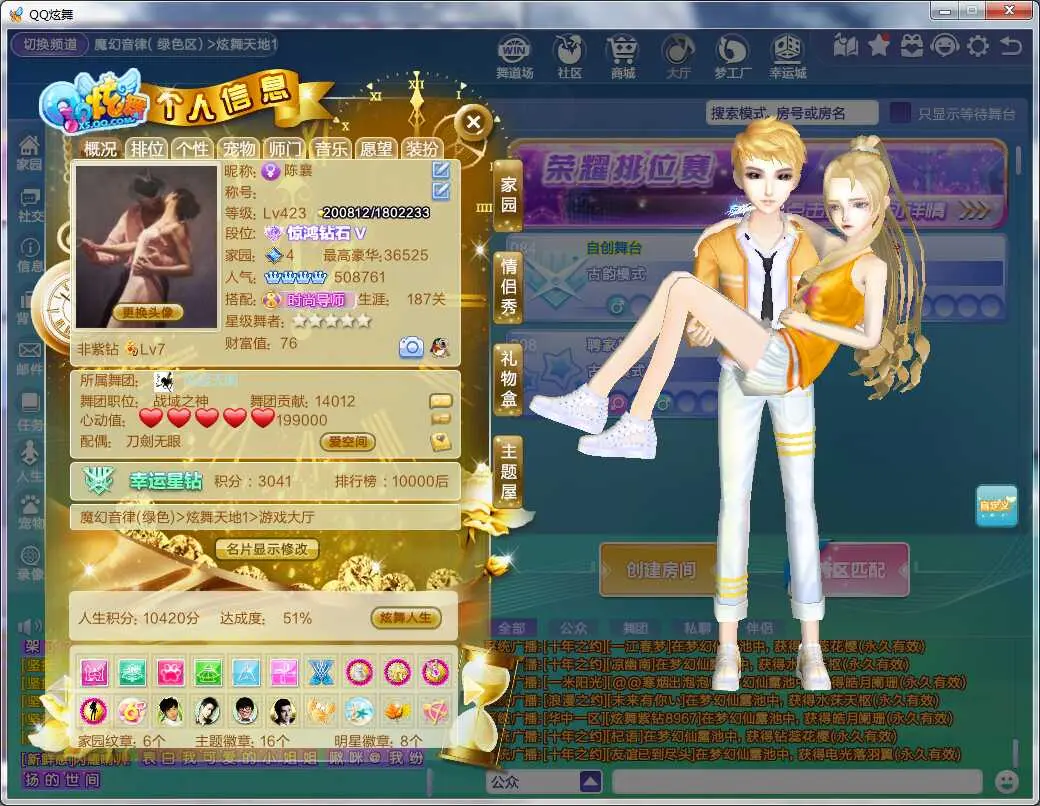Select the 私聊 chat tab
Viewport: 1040px width, 806px height.
697,628
